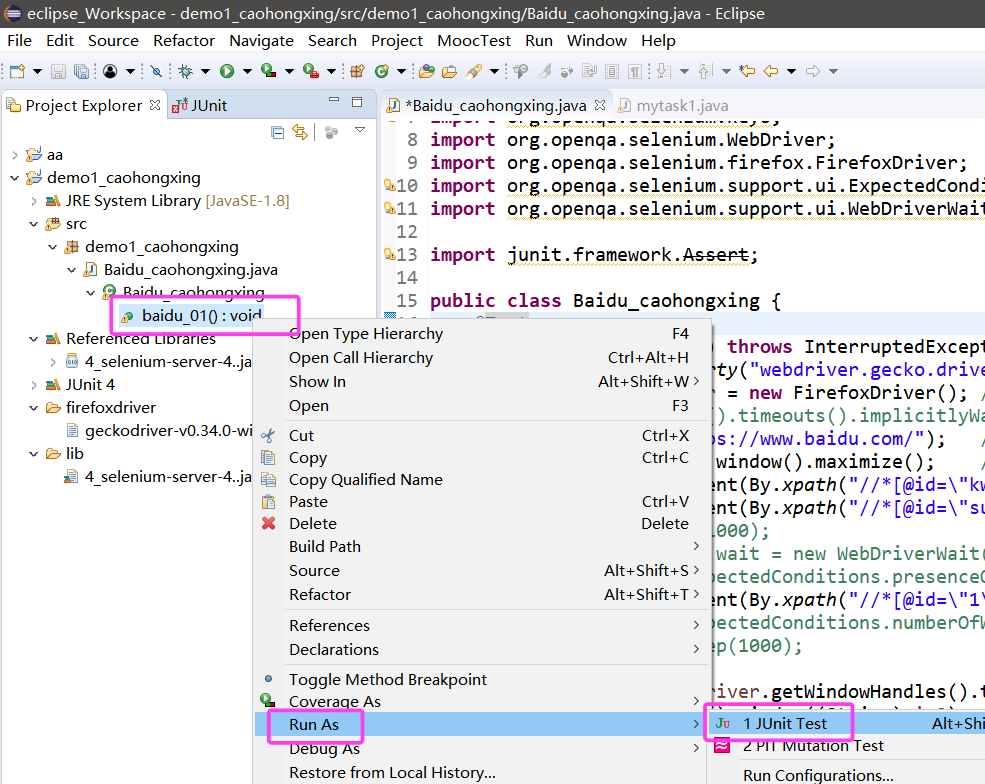985x784 pixels.
Task: Open Project Explorer View Menu triangle
Action: 360,130
